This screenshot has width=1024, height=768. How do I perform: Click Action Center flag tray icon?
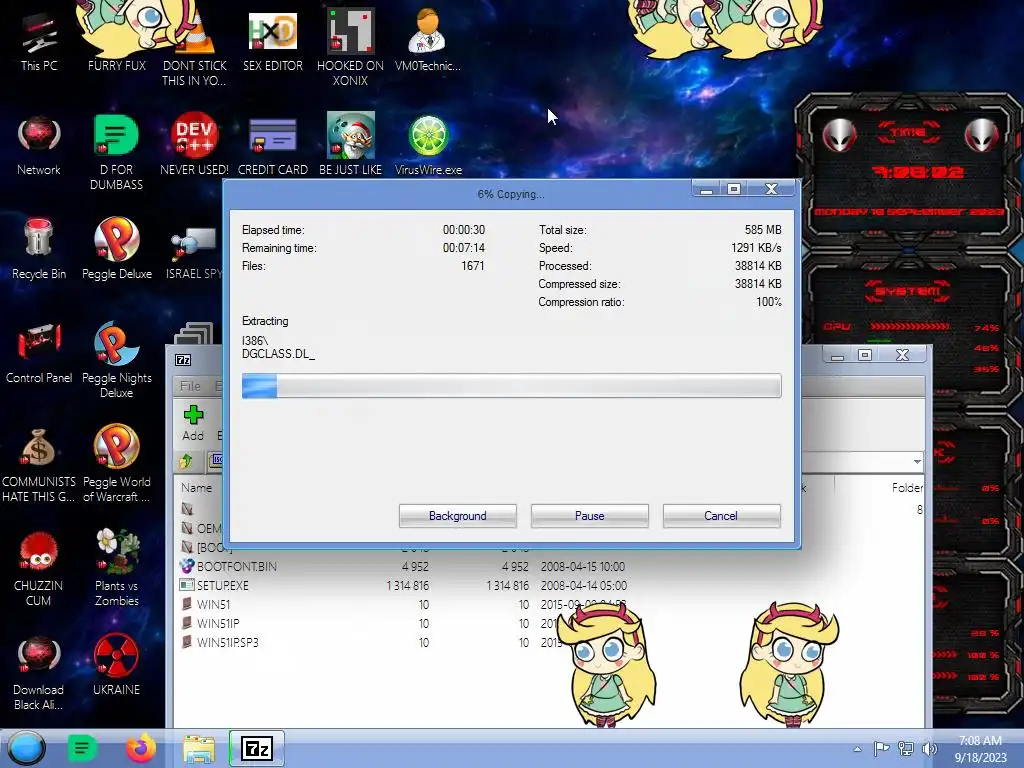pyautogui.click(x=881, y=749)
